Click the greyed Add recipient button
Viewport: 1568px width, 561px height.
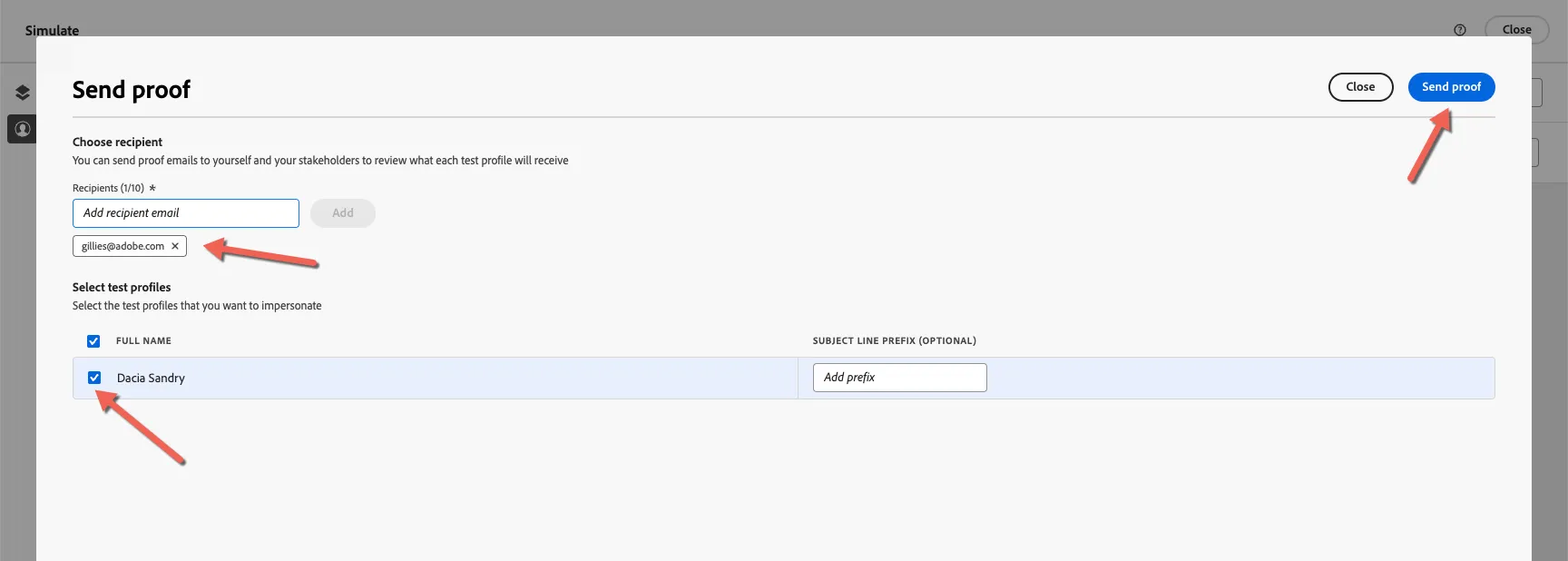[x=343, y=213]
